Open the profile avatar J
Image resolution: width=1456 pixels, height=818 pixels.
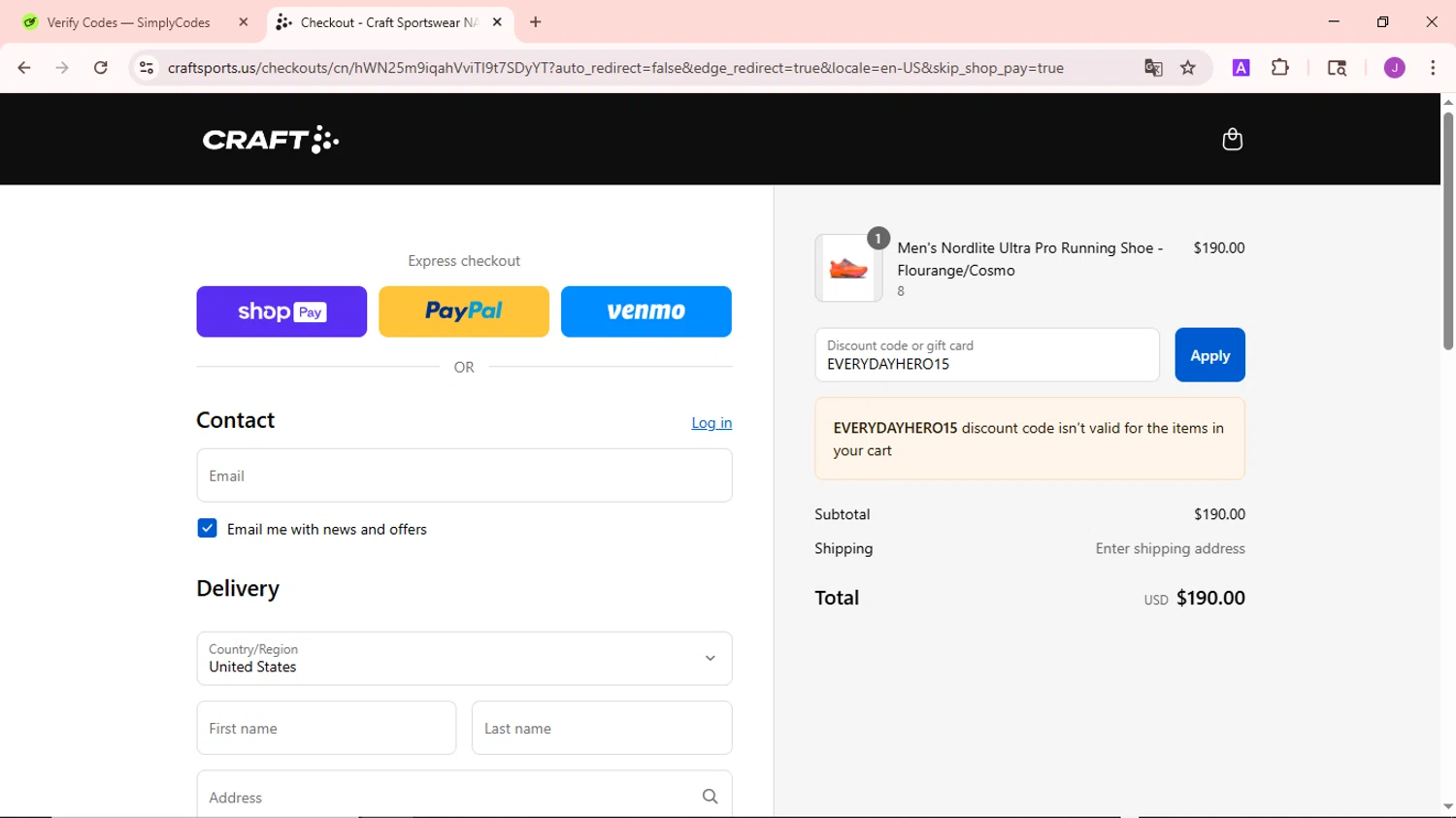coord(1395,68)
